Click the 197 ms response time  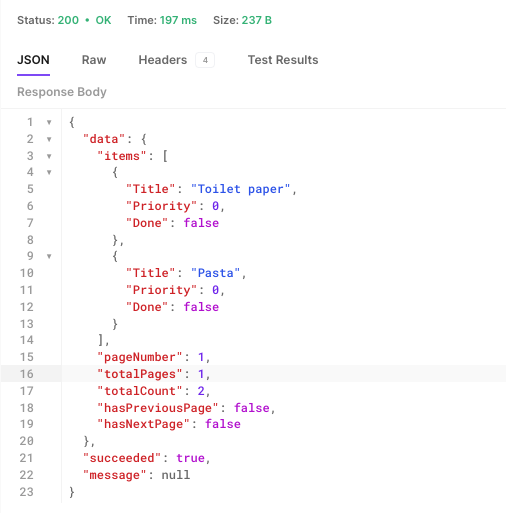(178, 20)
